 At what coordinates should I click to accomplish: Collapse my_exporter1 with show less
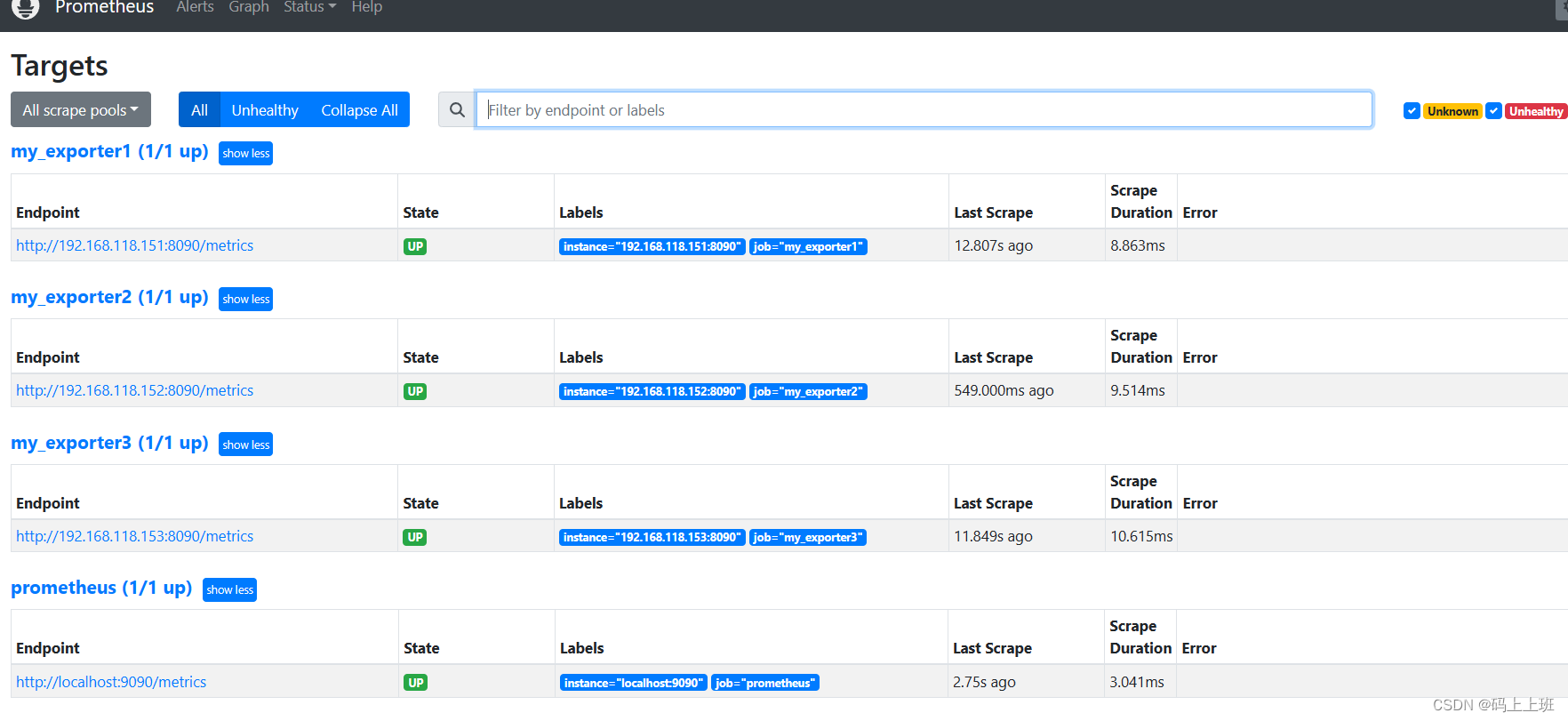click(246, 153)
